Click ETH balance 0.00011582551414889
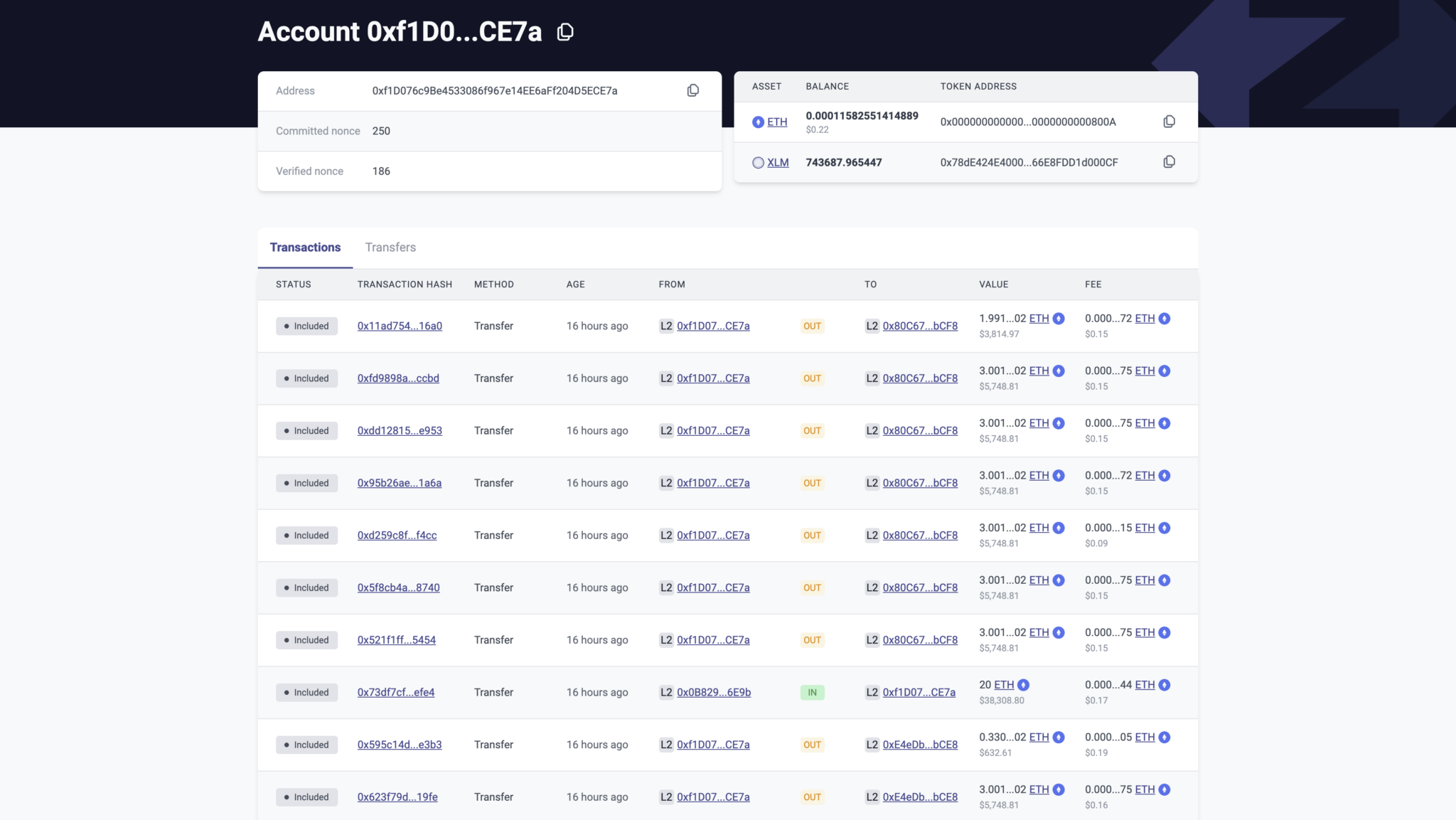Viewport: 1456px width, 820px height. (x=862, y=115)
